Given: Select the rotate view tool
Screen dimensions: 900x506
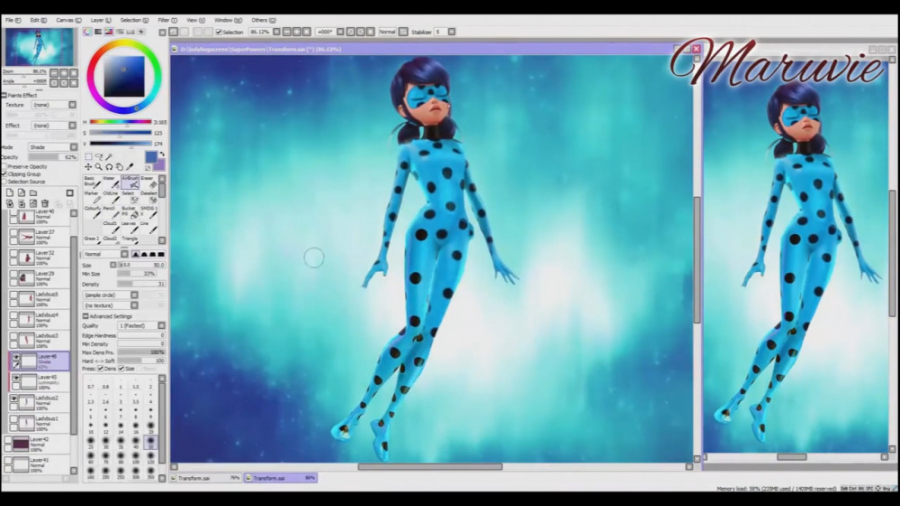Looking at the screenshot, I should point(109,167).
